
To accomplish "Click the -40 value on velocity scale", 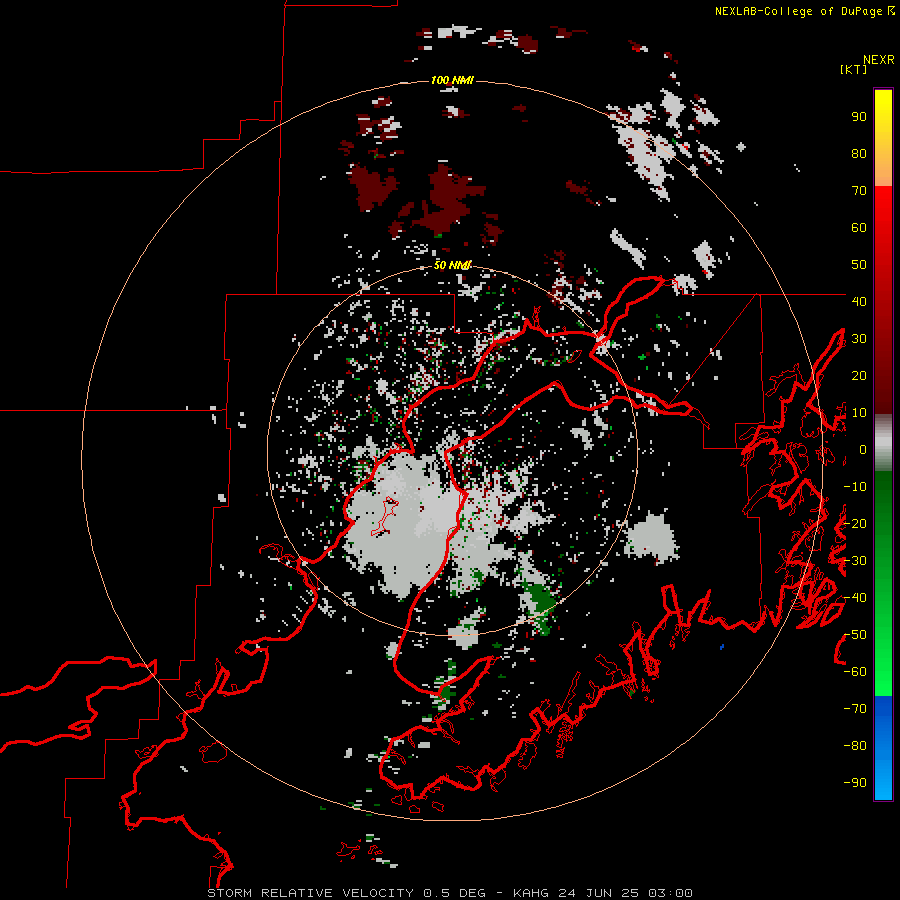I will coord(855,598).
